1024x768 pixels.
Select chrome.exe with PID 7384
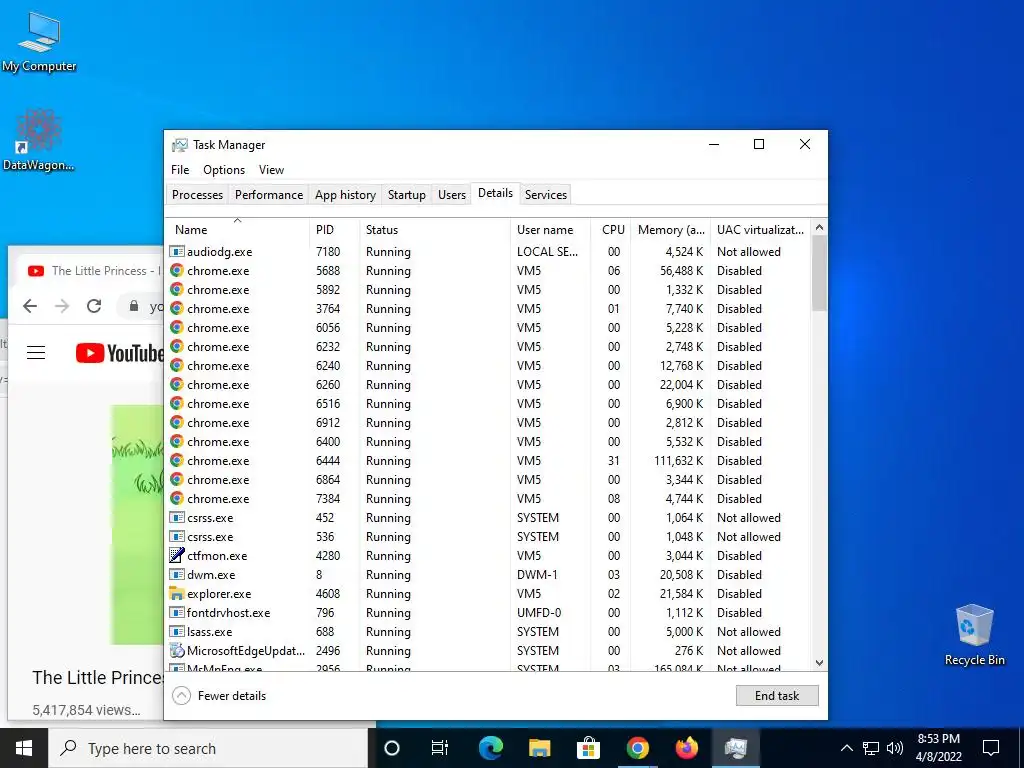click(x=488, y=499)
